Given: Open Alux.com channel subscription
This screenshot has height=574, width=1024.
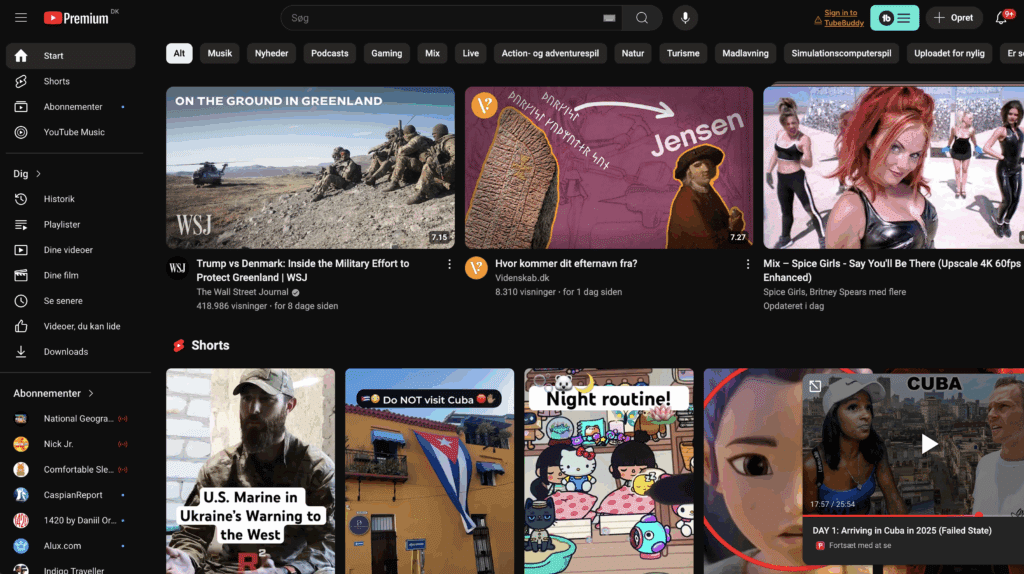Looking at the screenshot, I should [x=71, y=546].
